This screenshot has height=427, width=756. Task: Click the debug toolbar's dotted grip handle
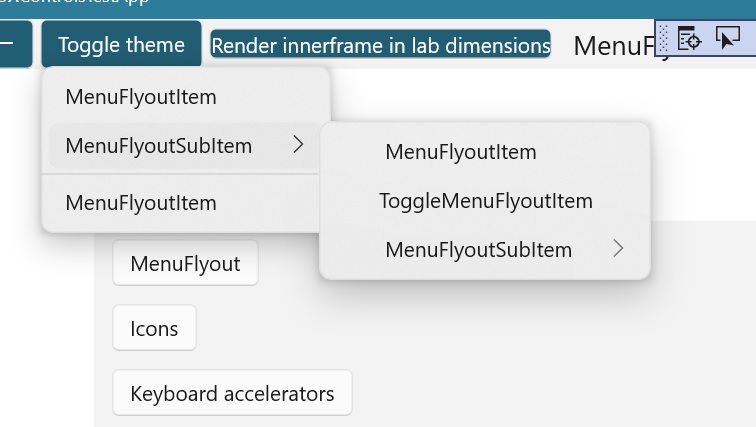(664, 39)
